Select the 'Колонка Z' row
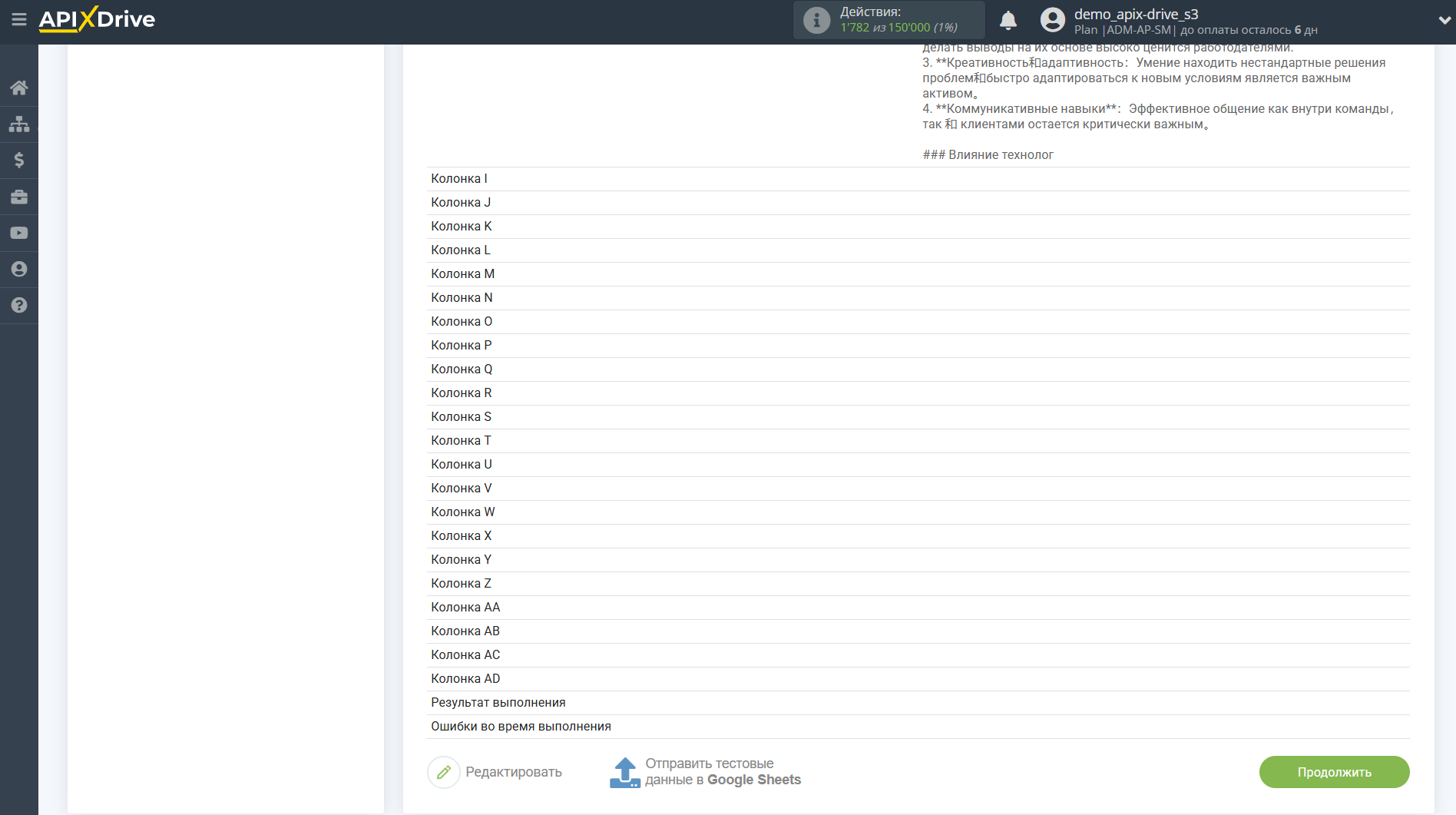1456x815 pixels. [x=918, y=584]
